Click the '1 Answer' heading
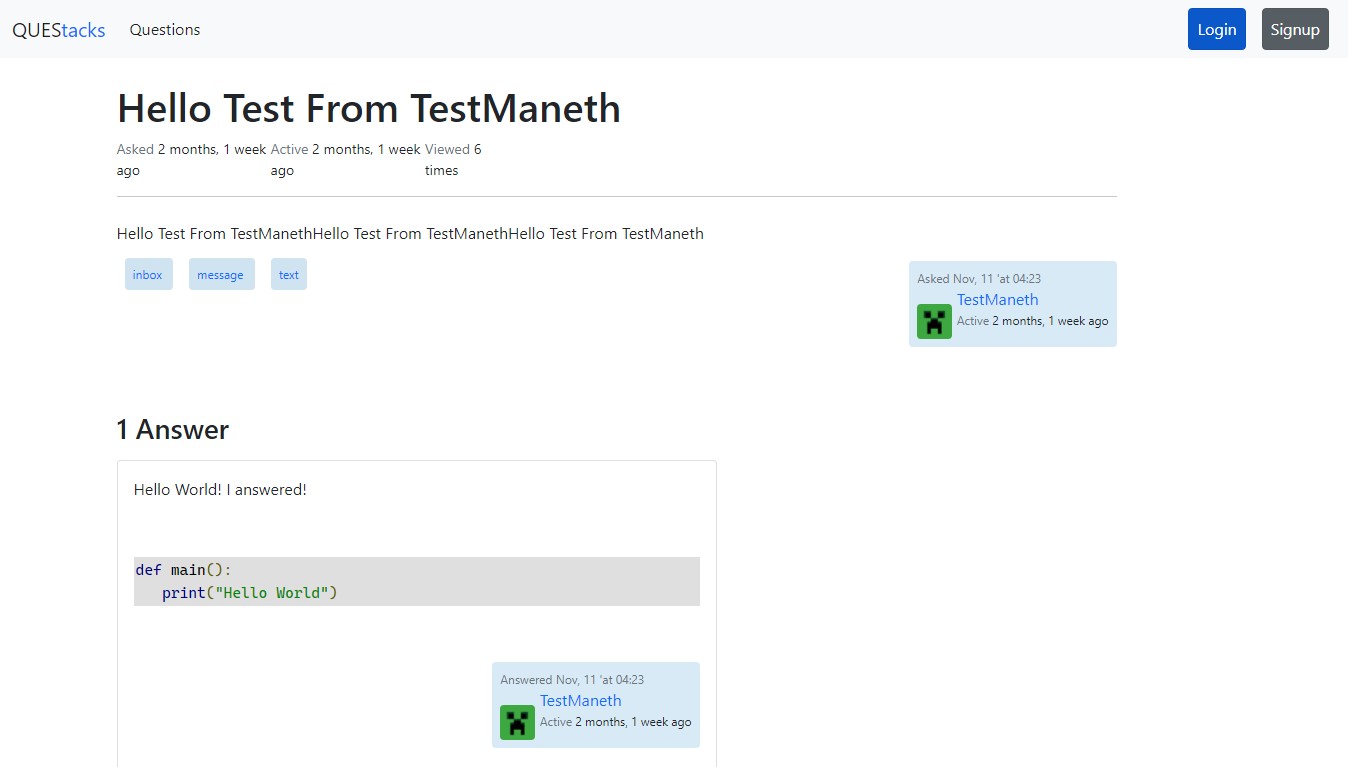Image resolution: width=1348 pixels, height=767 pixels. 172,430
